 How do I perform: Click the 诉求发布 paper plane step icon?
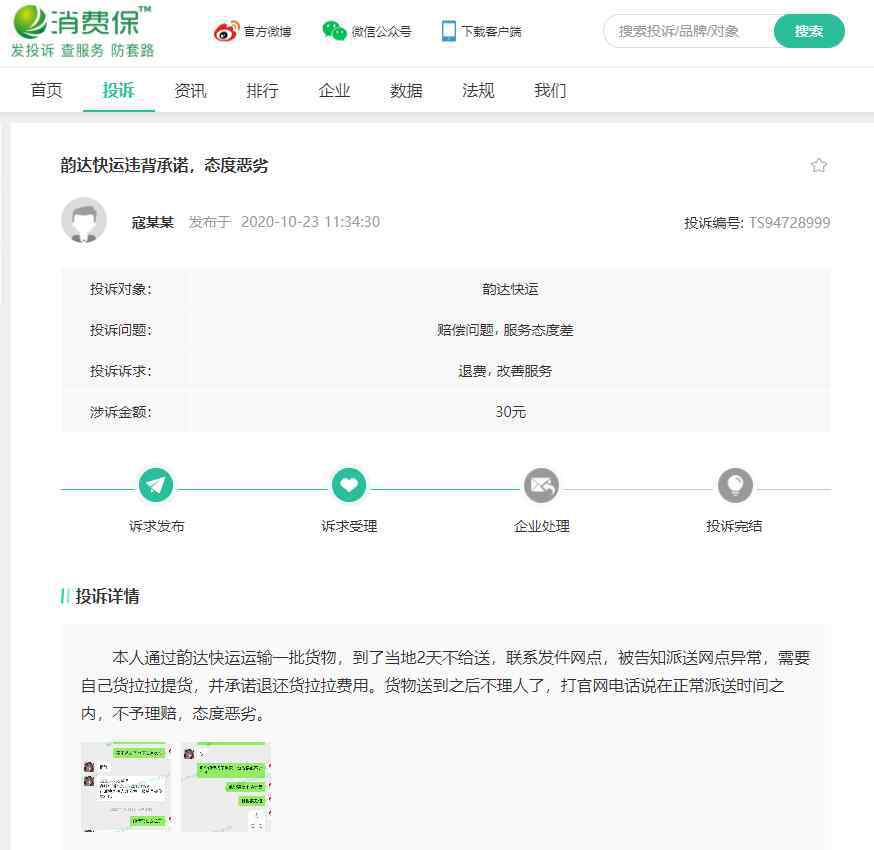click(x=156, y=485)
